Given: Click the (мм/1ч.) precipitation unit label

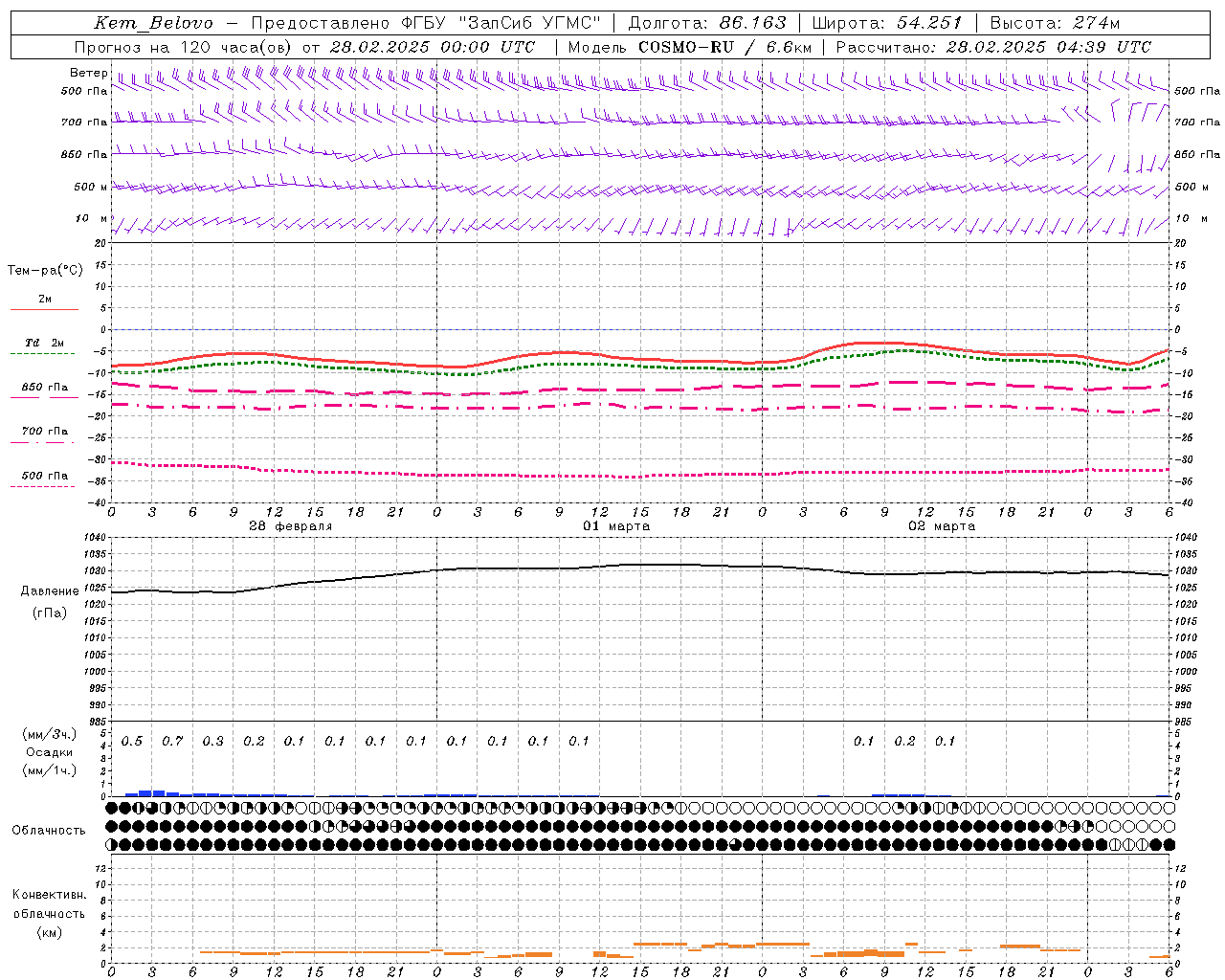Looking at the screenshot, I should coord(50,770).
